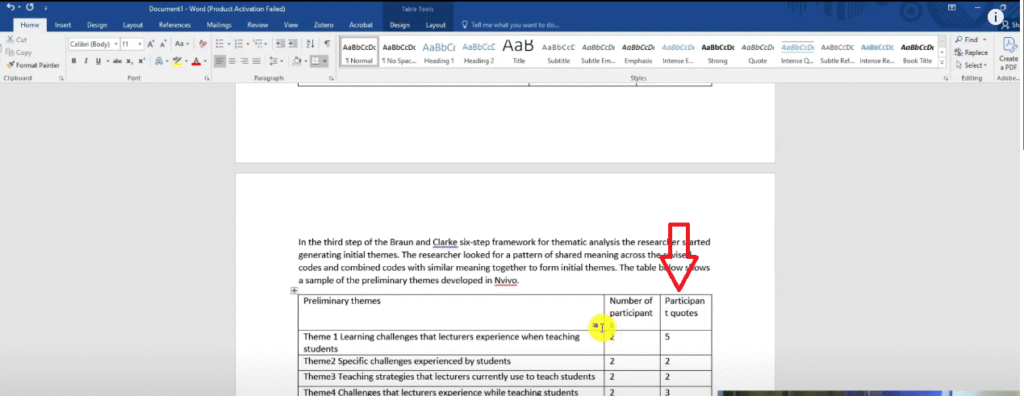This screenshot has height=396, width=1024.
Task: Apply superscript formatting
Action: 142,61
